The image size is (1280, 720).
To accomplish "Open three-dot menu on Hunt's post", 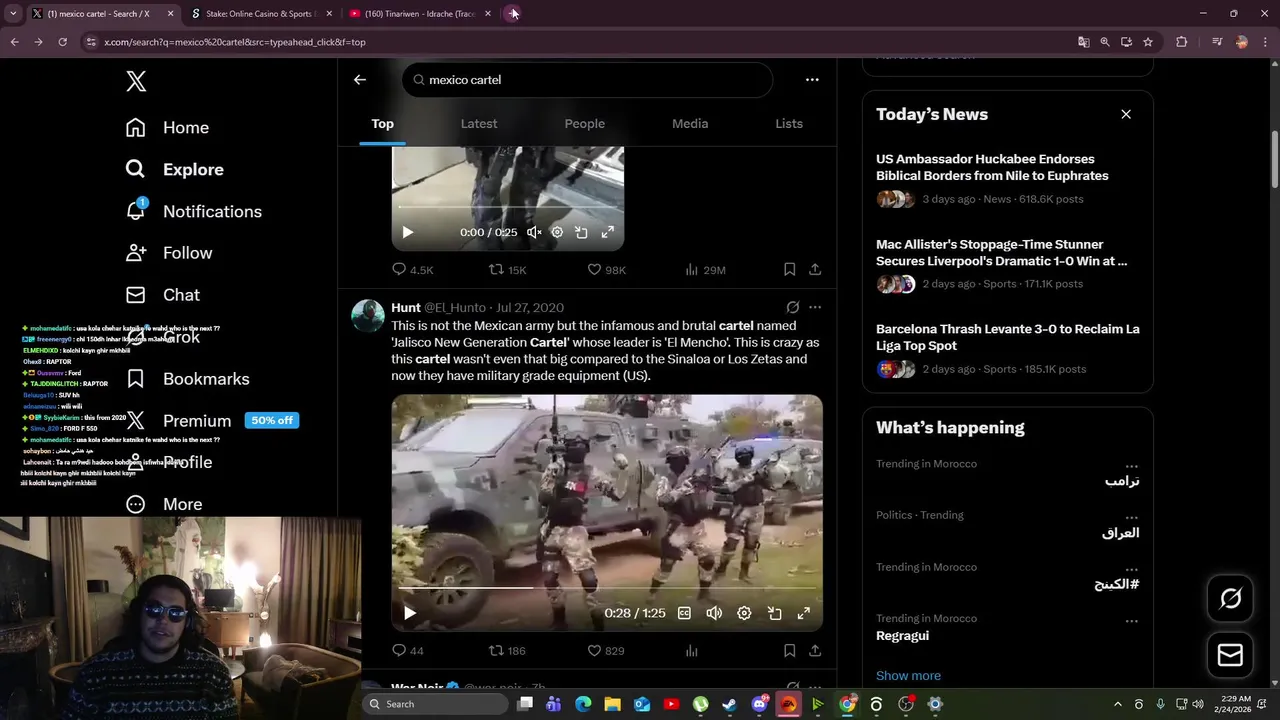I will pos(815,307).
